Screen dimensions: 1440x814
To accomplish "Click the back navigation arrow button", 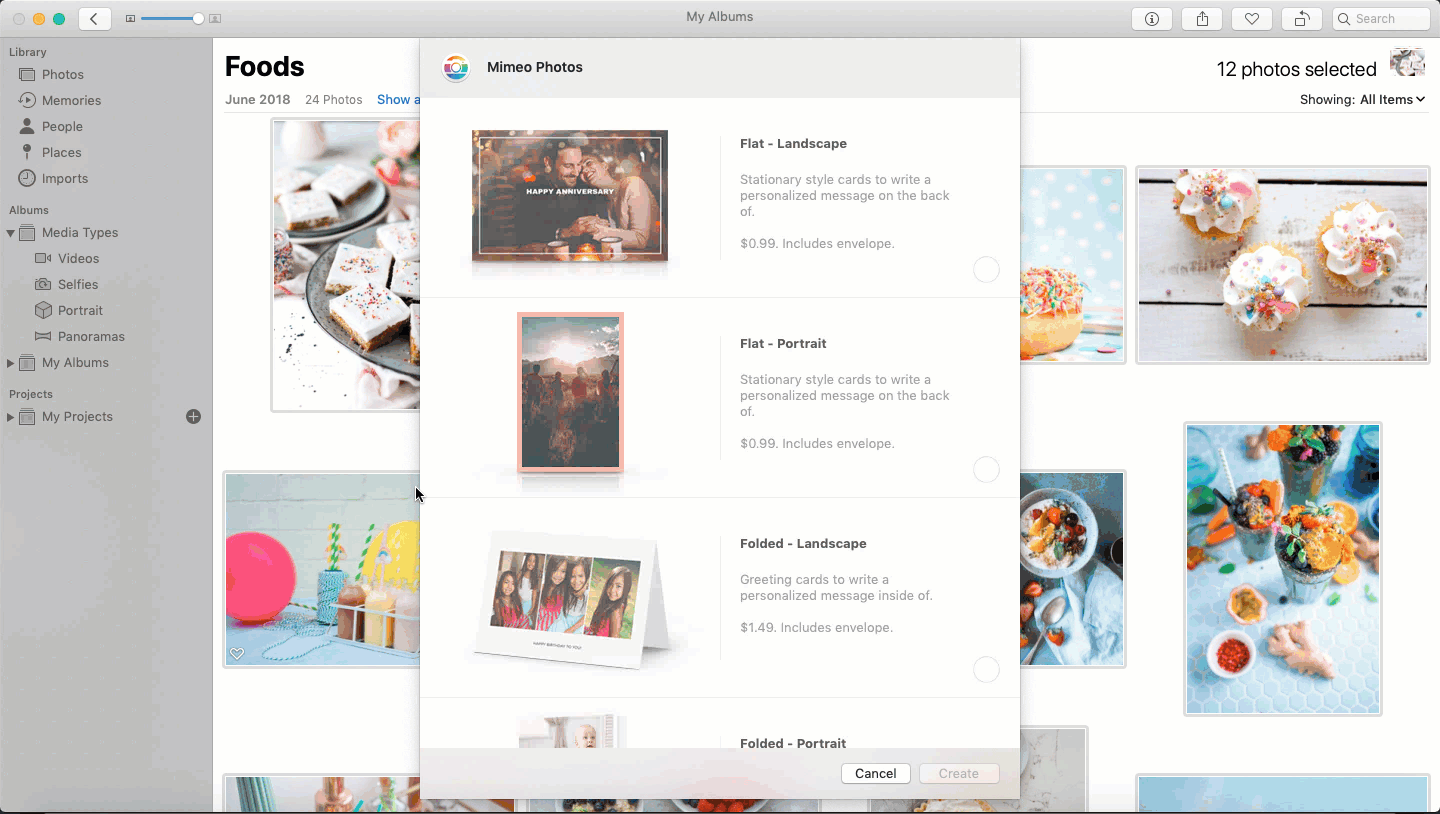I will click(x=95, y=19).
